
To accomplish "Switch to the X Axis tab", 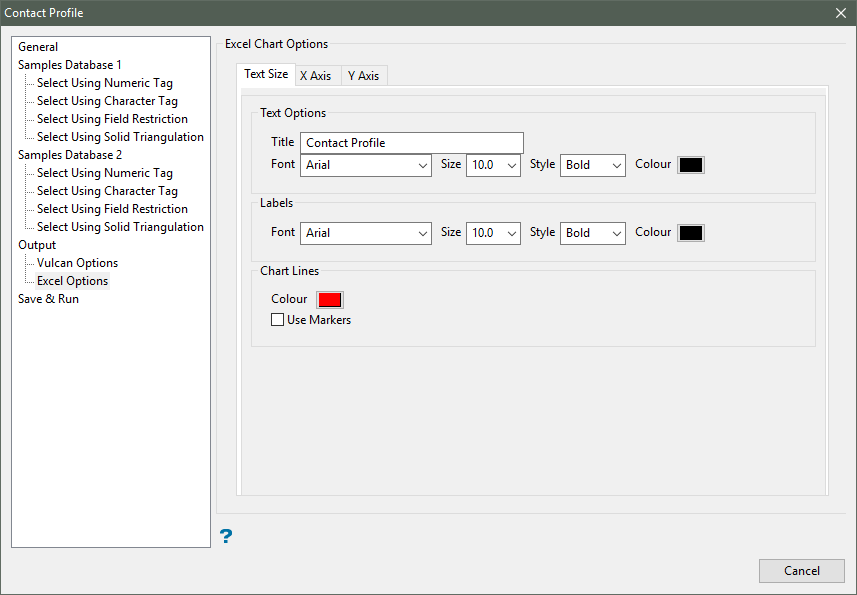I will click(x=315, y=76).
